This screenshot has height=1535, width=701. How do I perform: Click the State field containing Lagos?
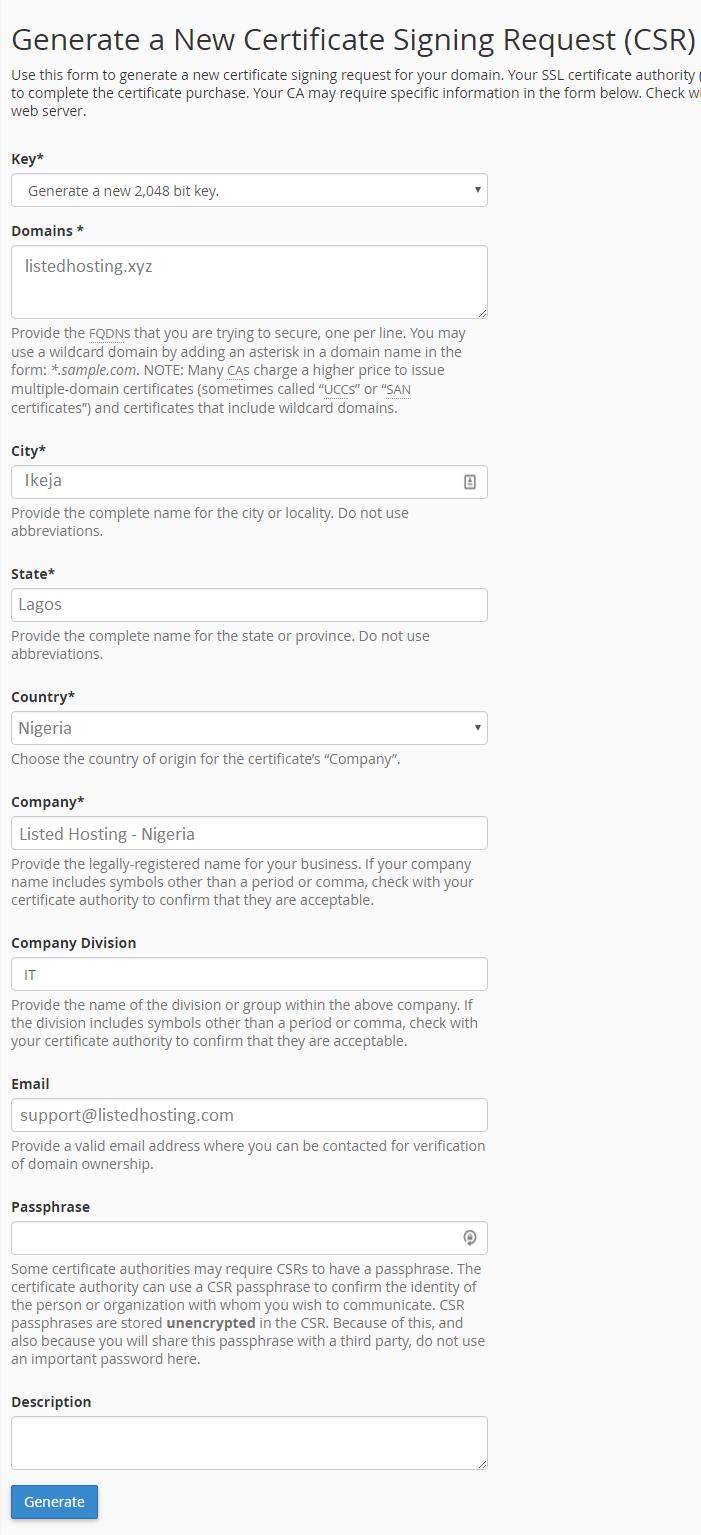pyautogui.click(x=249, y=605)
